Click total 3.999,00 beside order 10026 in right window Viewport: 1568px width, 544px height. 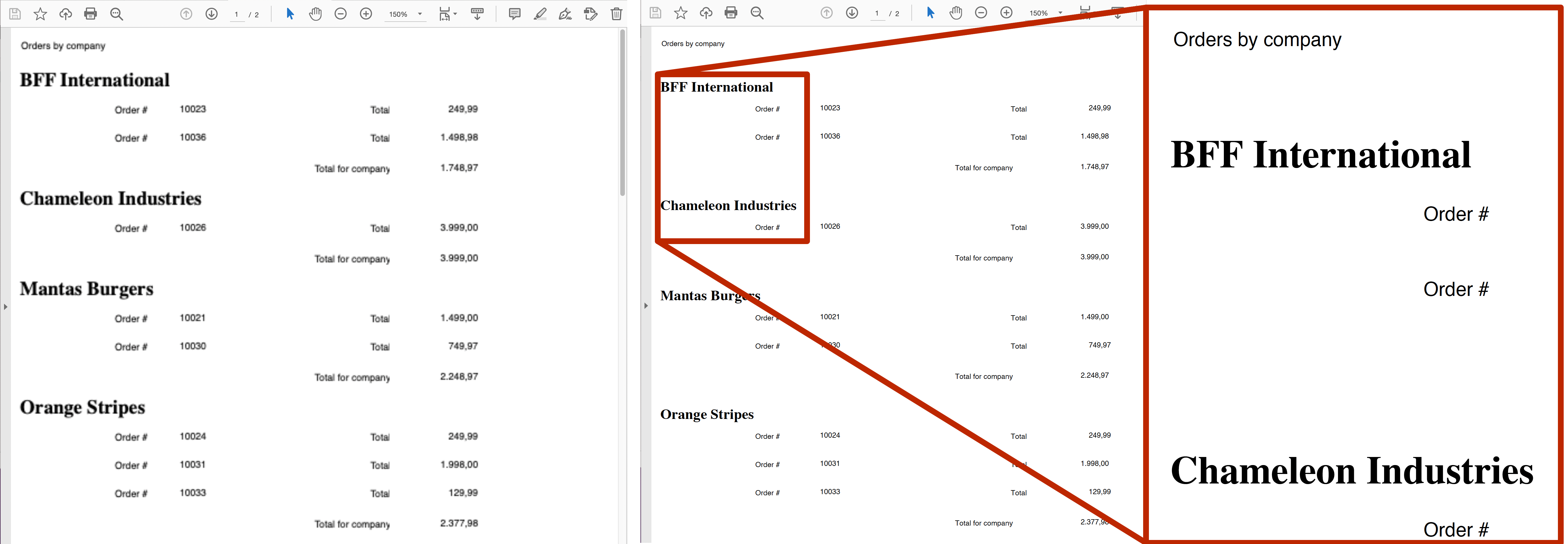pos(1094,226)
